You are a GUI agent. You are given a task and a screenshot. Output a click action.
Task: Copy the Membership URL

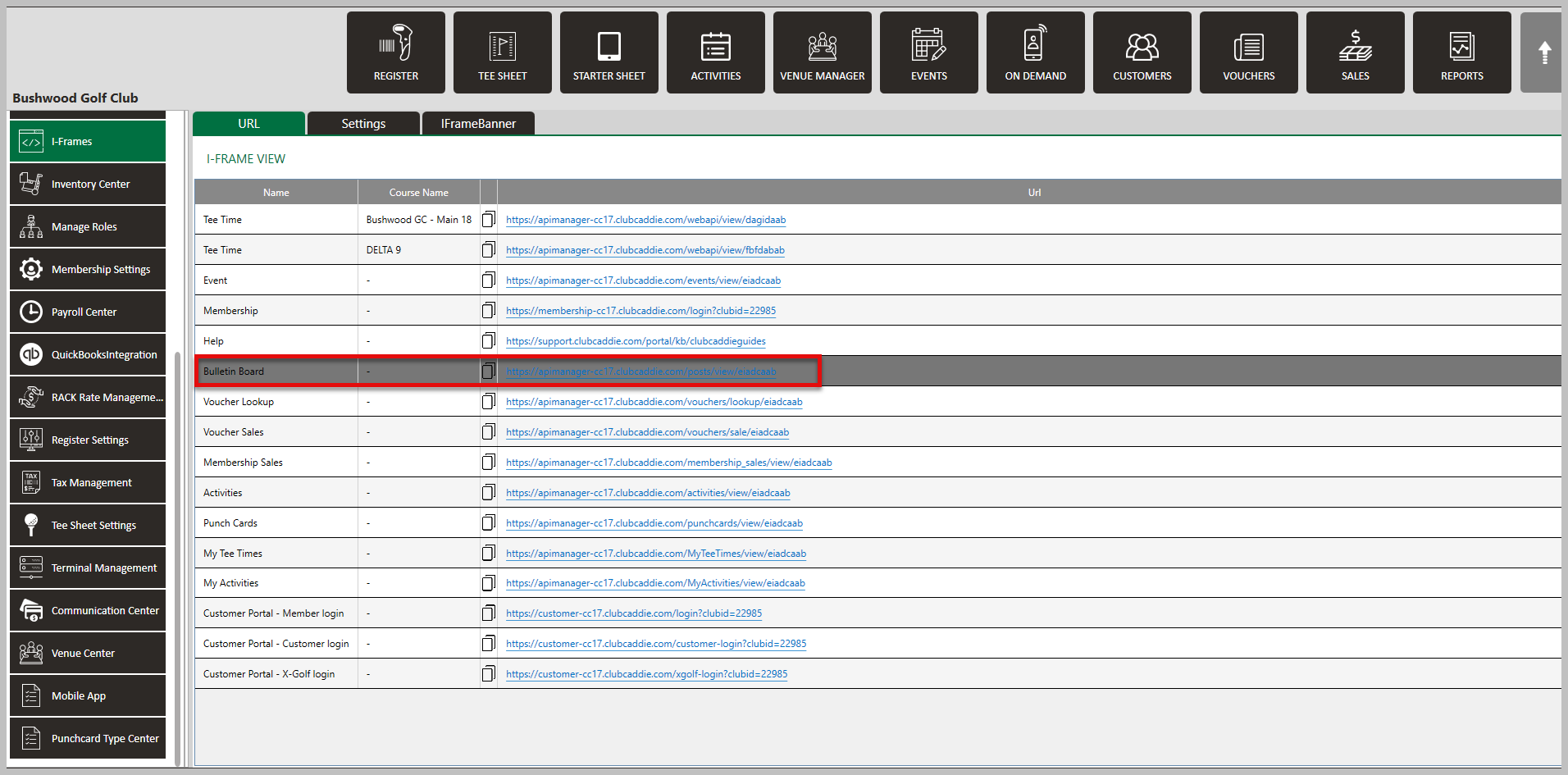tap(488, 310)
